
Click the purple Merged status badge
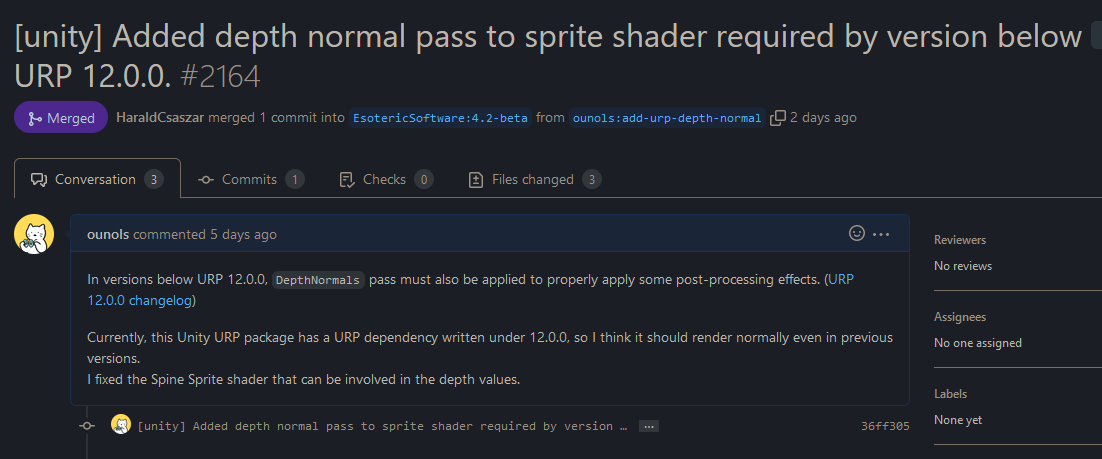click(61, 118)
